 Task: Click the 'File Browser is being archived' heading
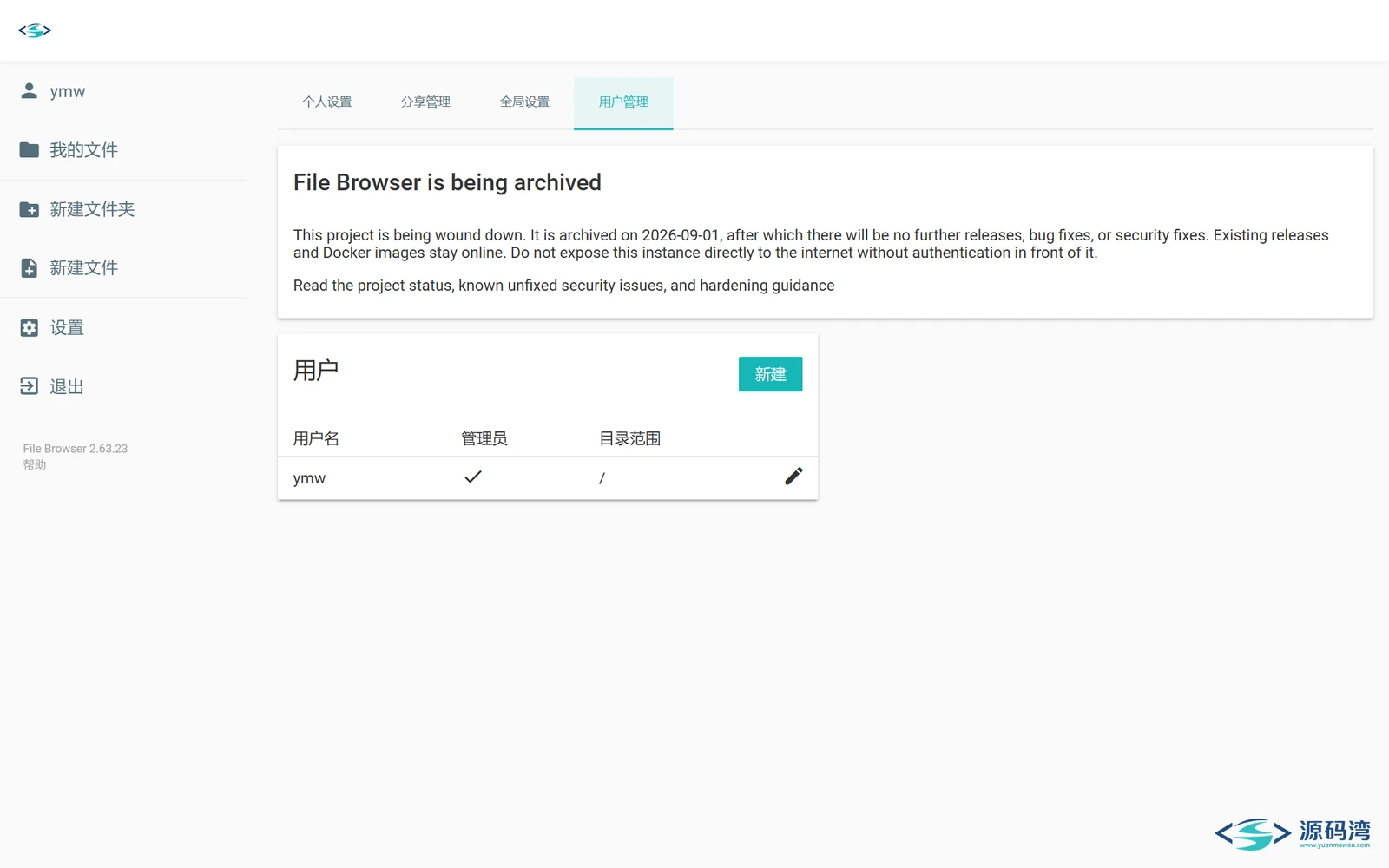(447, 182)
